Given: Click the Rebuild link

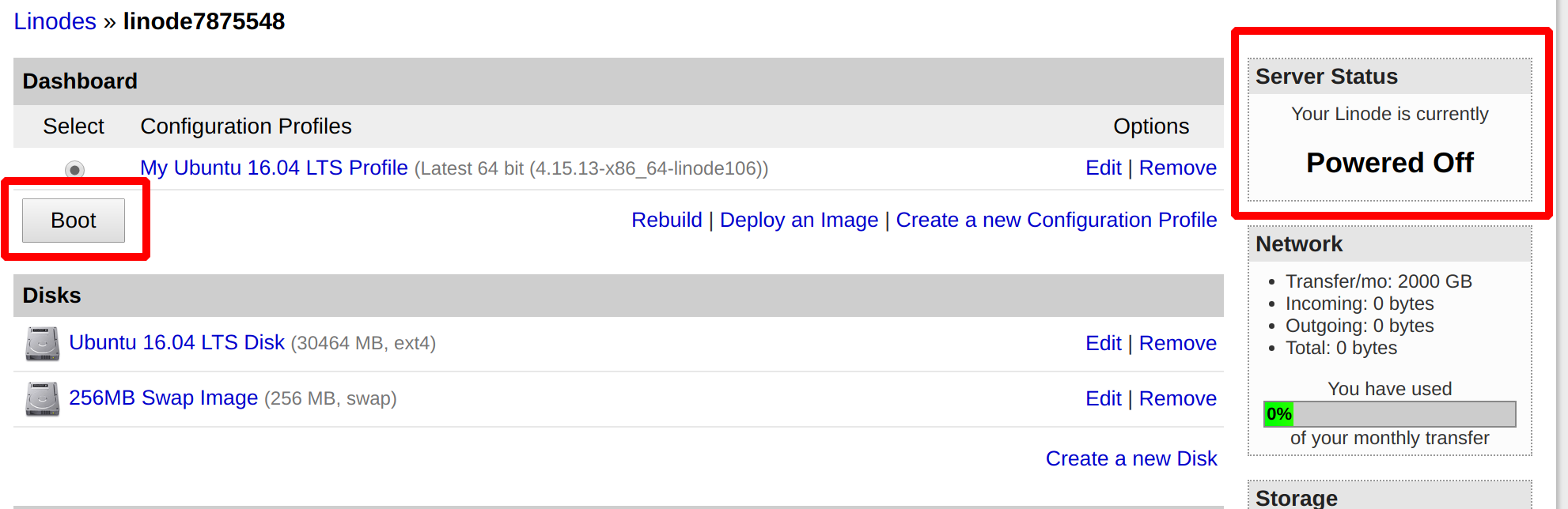Looking at the screenshot, I should tap(666, 220).
